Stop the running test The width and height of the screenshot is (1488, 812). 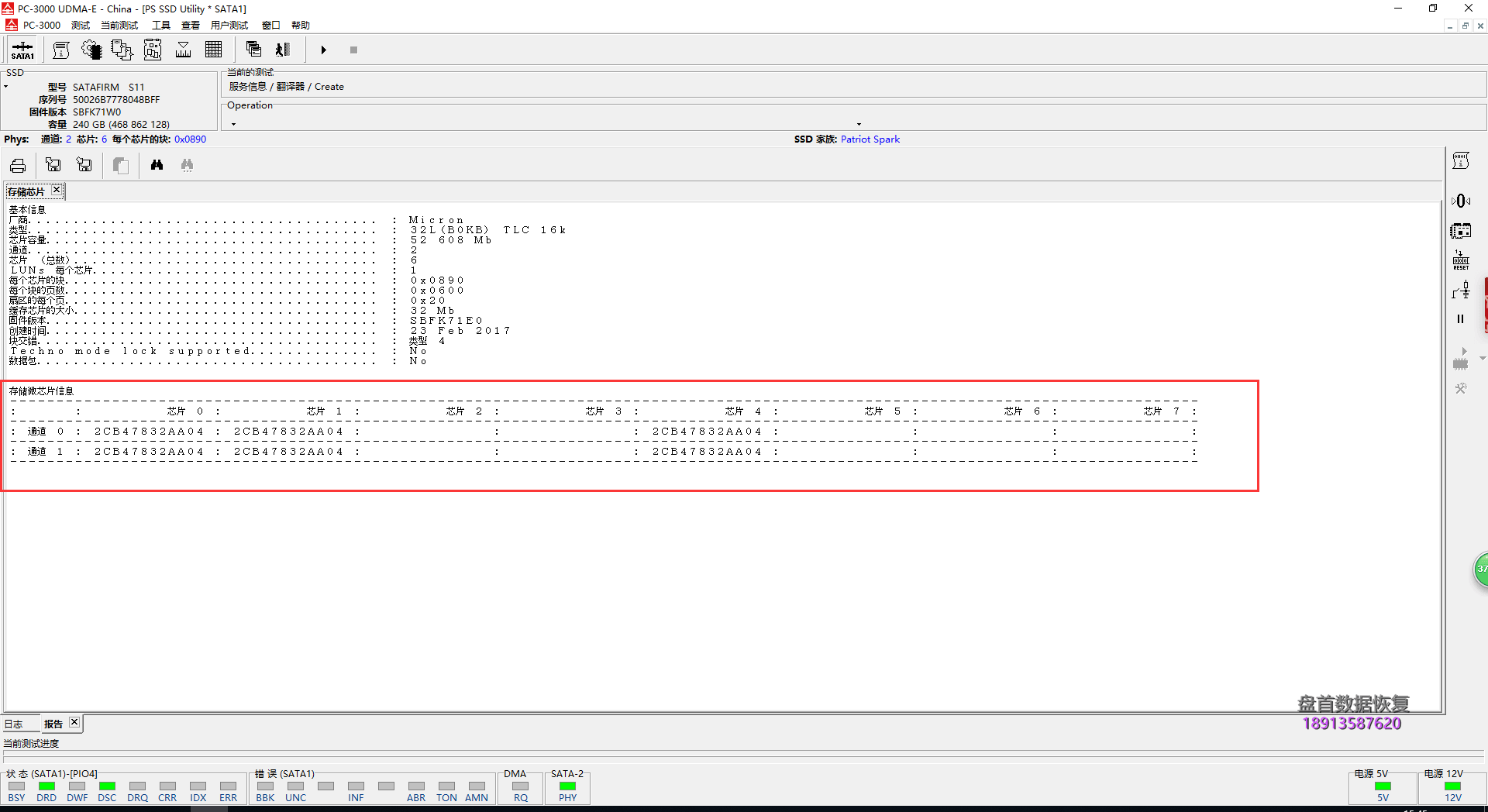pyautogui.click(x=353, y=50)
